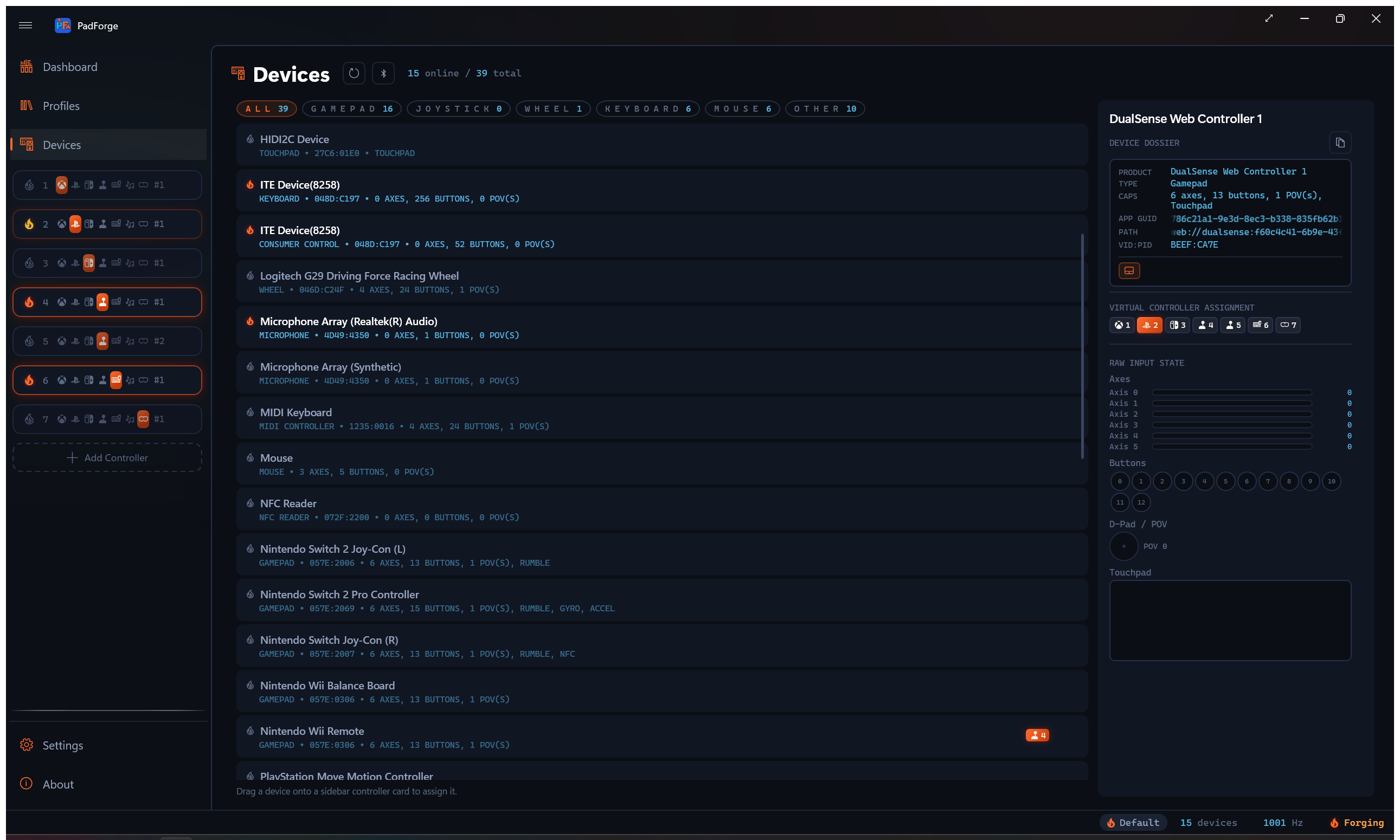Click the PadForge app logo

coord(63,25)
